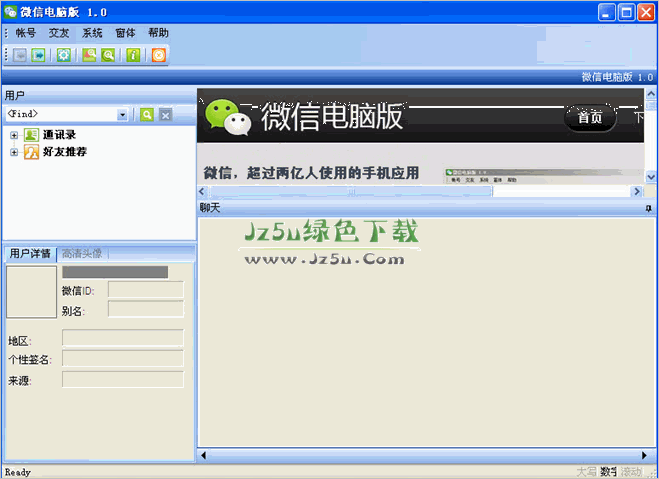Close the 微信电脑版 window

(646, 12)
